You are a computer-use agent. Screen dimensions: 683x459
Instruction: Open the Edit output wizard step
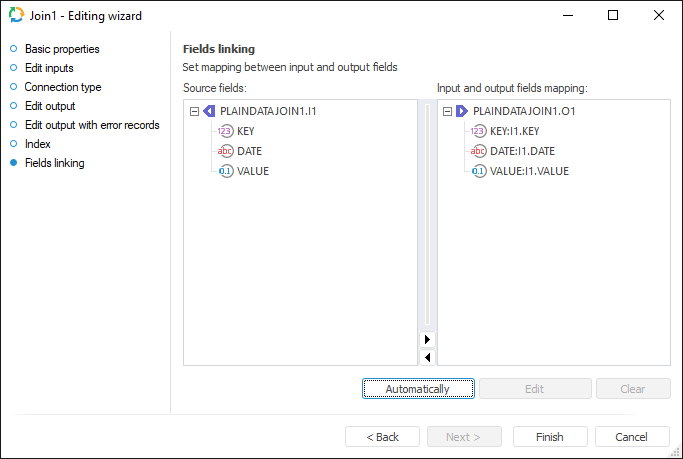[50, 106]
